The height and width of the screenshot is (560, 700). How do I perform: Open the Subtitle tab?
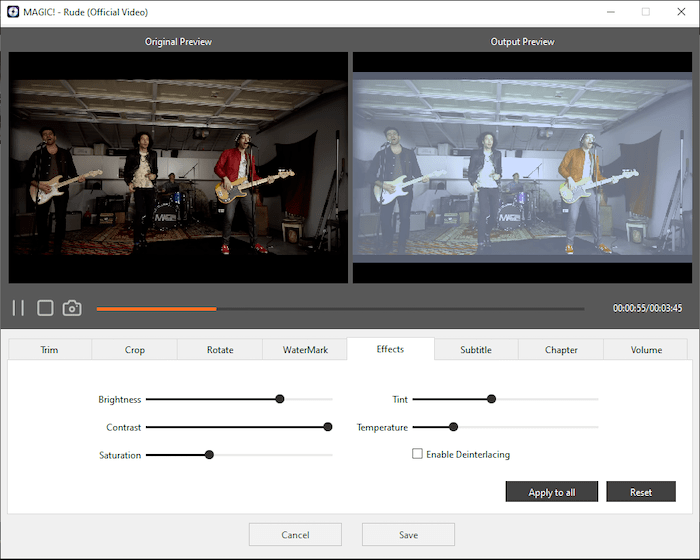pos(476,350)
